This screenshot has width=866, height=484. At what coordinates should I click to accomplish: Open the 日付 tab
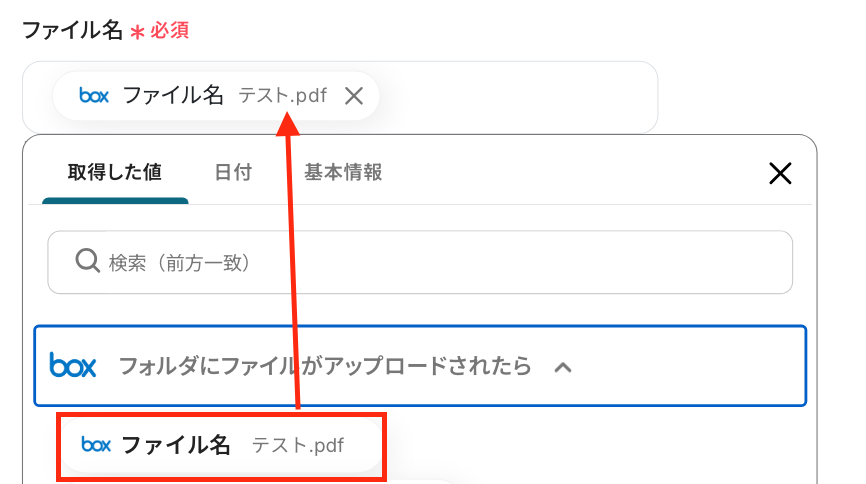(x=233, y=172)
